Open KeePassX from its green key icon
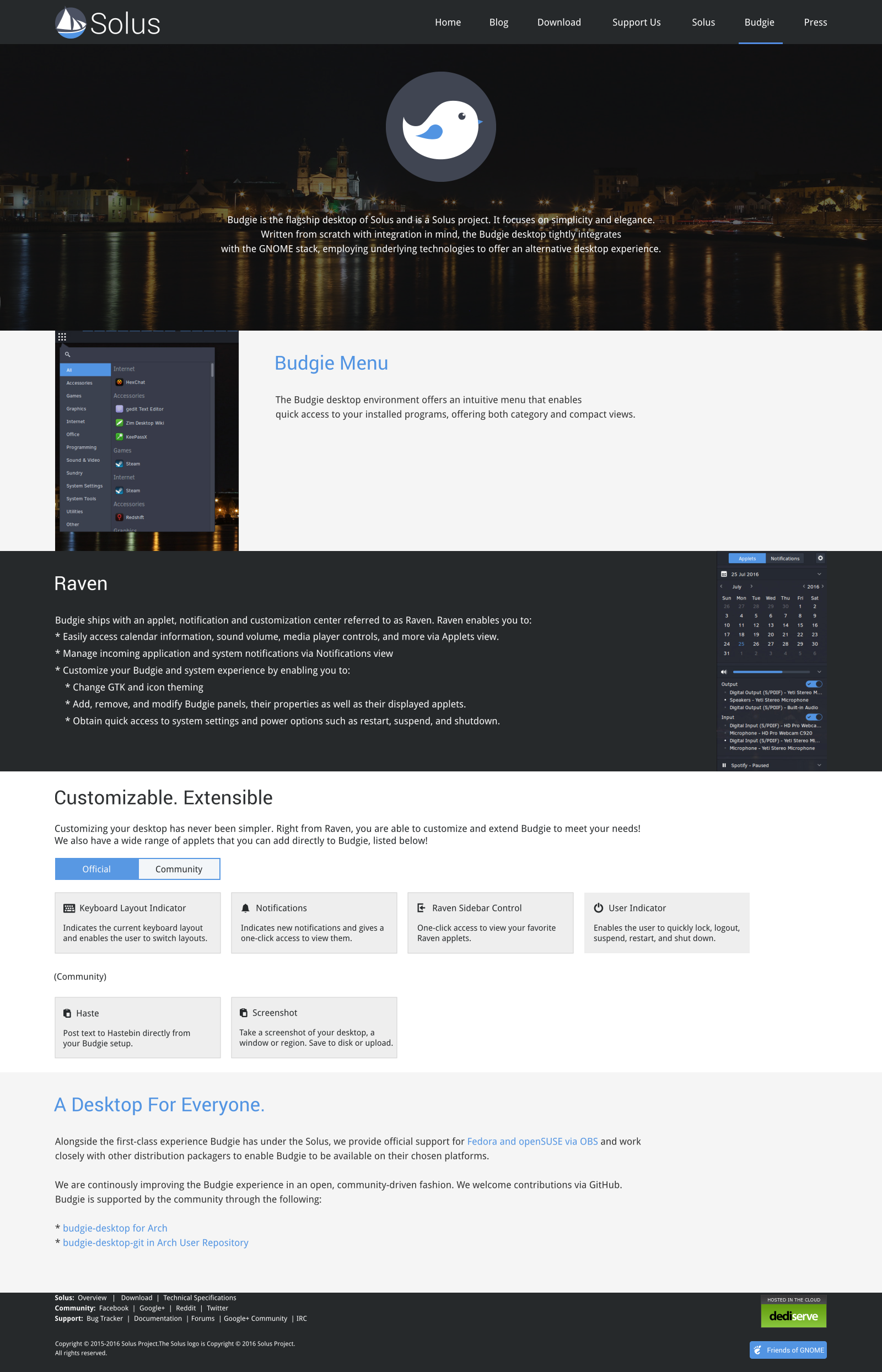882x1372 pixels. [119, 437]
